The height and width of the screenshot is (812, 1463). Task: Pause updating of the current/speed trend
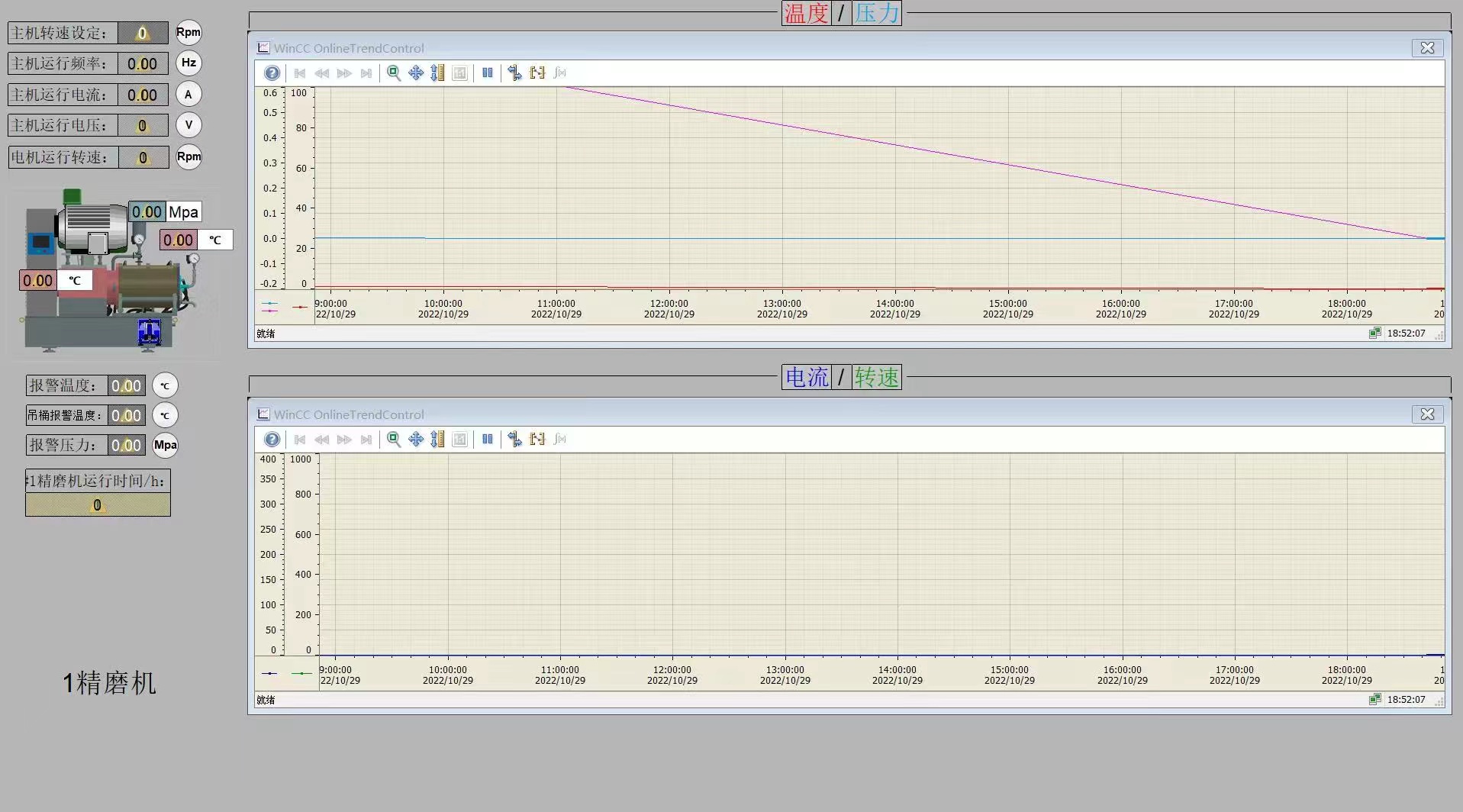488,440
